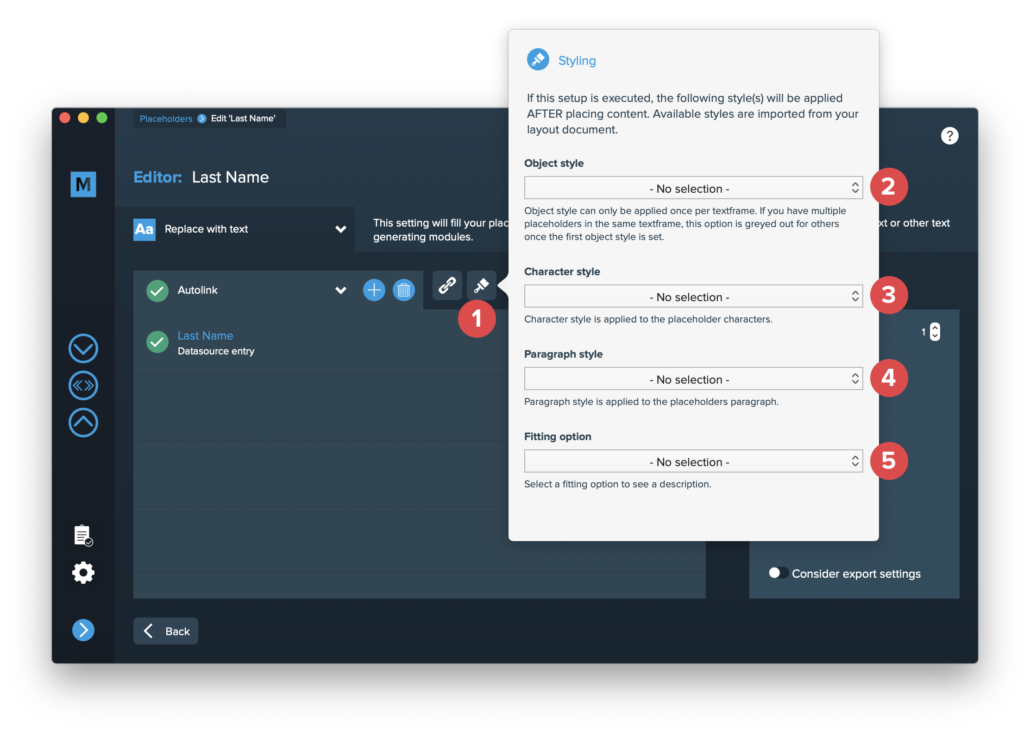Open the settings gear in the sidebar
The image size is (1030, 732).
[83, 573]
